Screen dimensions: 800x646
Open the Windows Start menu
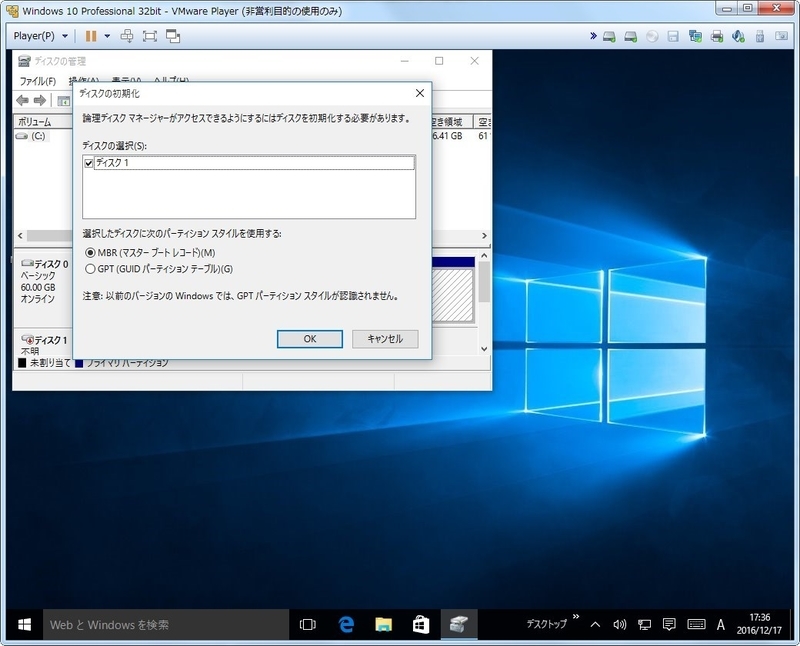coord(24,625)
